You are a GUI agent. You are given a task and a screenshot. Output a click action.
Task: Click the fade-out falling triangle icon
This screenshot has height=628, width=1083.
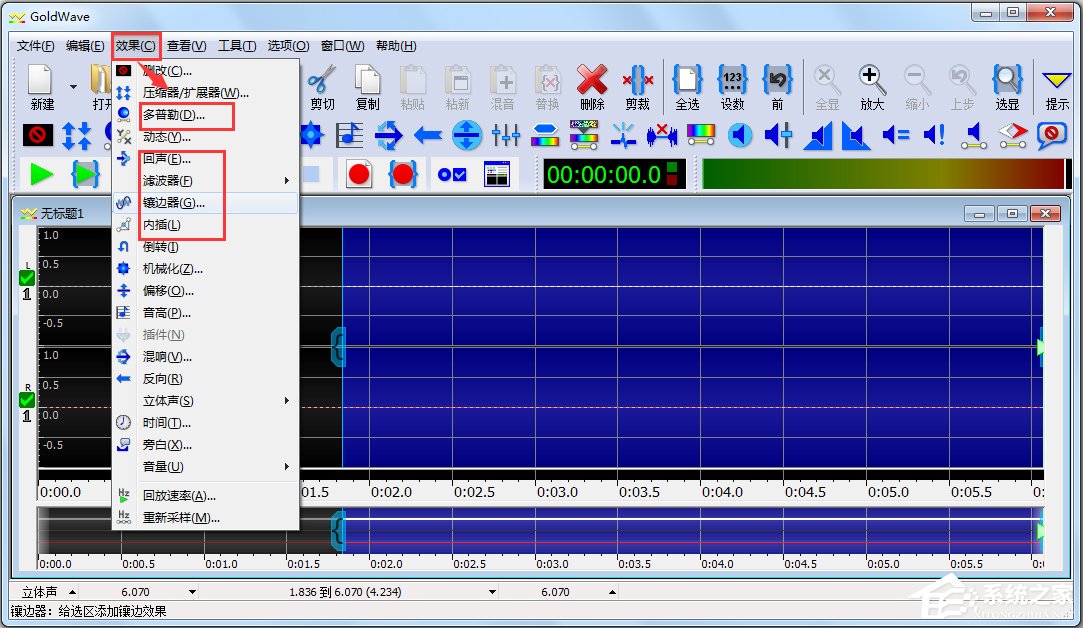856,135
